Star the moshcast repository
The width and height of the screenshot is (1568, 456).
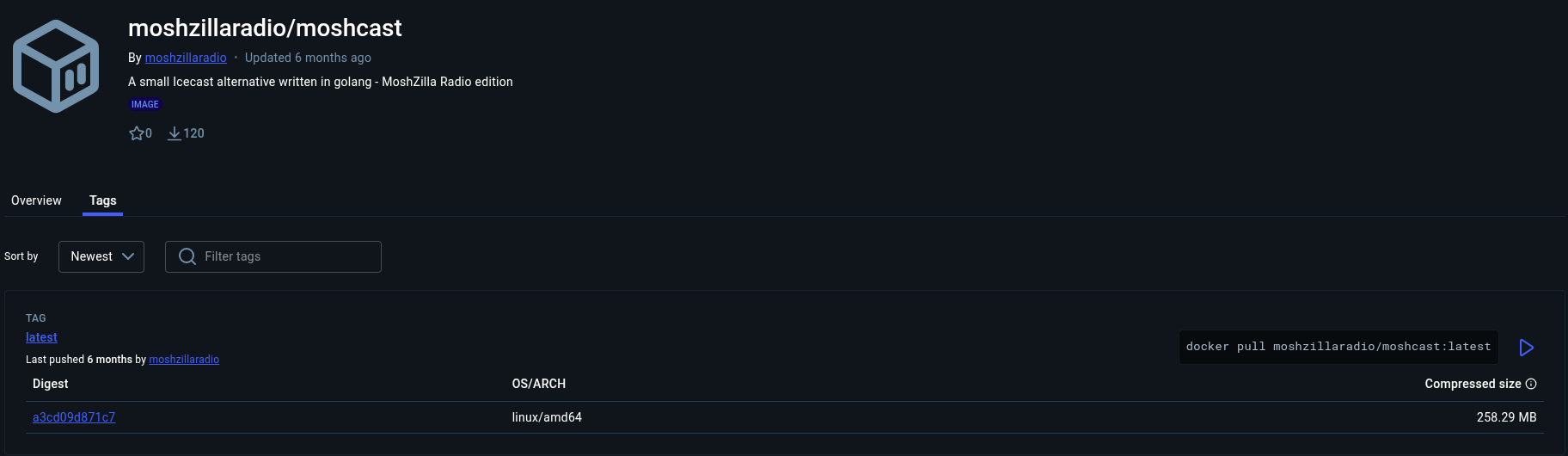click(x=137, y=133)
